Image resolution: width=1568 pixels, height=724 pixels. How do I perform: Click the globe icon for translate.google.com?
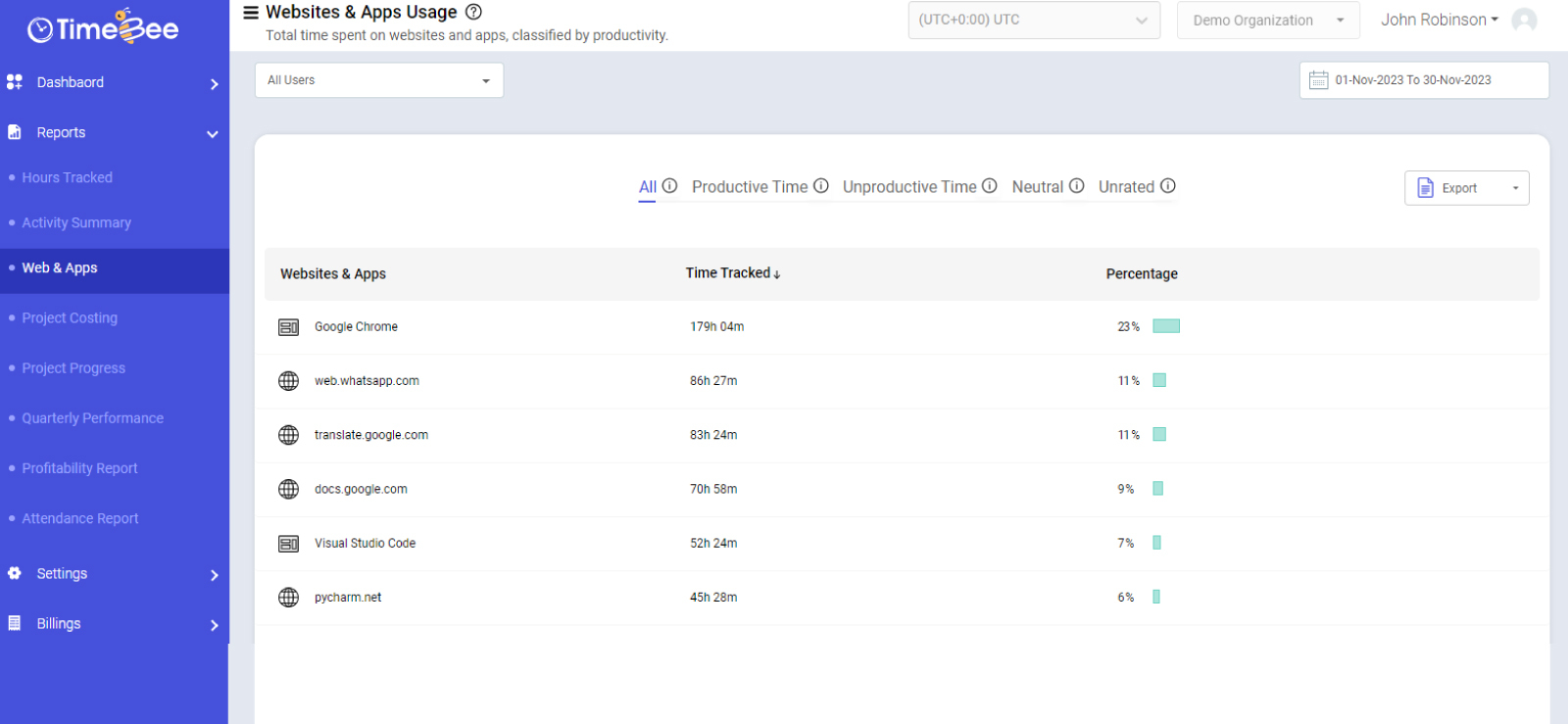288,435
